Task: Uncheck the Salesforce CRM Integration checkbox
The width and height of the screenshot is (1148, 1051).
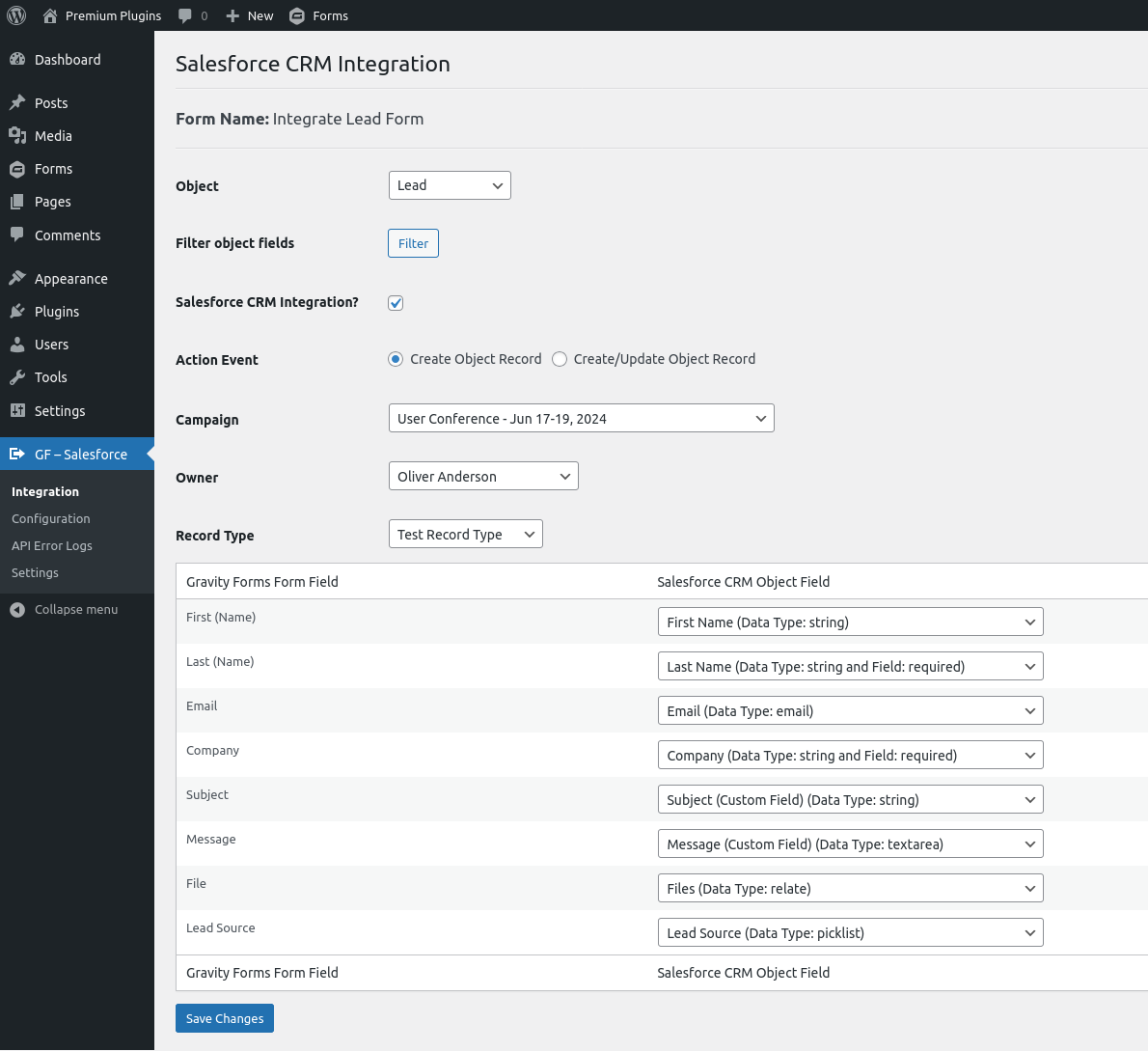Action: (x=396, y=303)
